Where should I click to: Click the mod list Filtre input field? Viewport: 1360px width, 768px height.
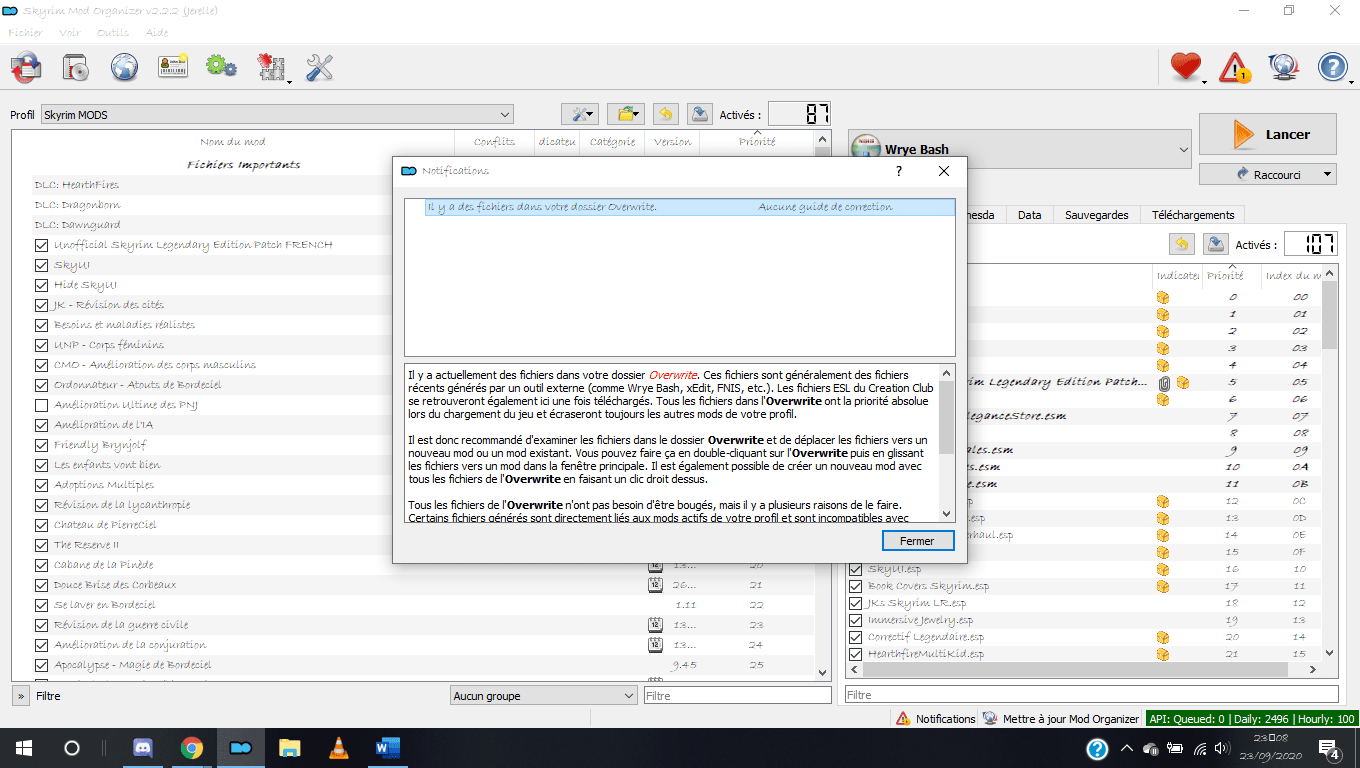737,695
